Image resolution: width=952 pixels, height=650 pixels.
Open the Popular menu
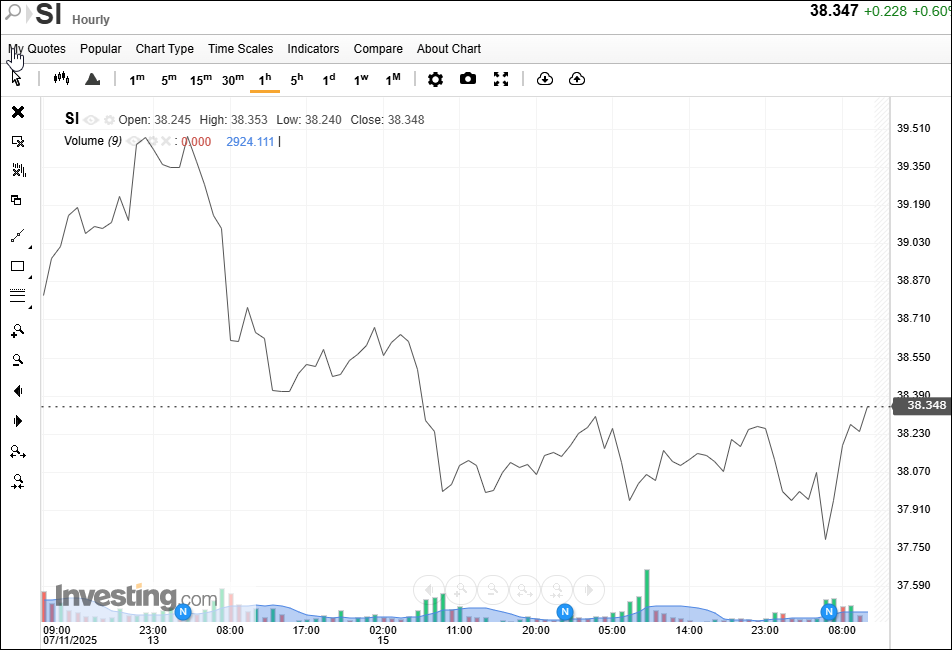click(x=101, y=49)
